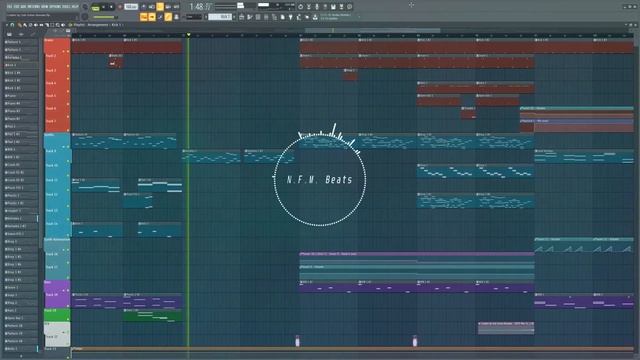Select the first pattern entry in the picker list
The height and width of the screenshot is (360, 640).
click(20, 42)
